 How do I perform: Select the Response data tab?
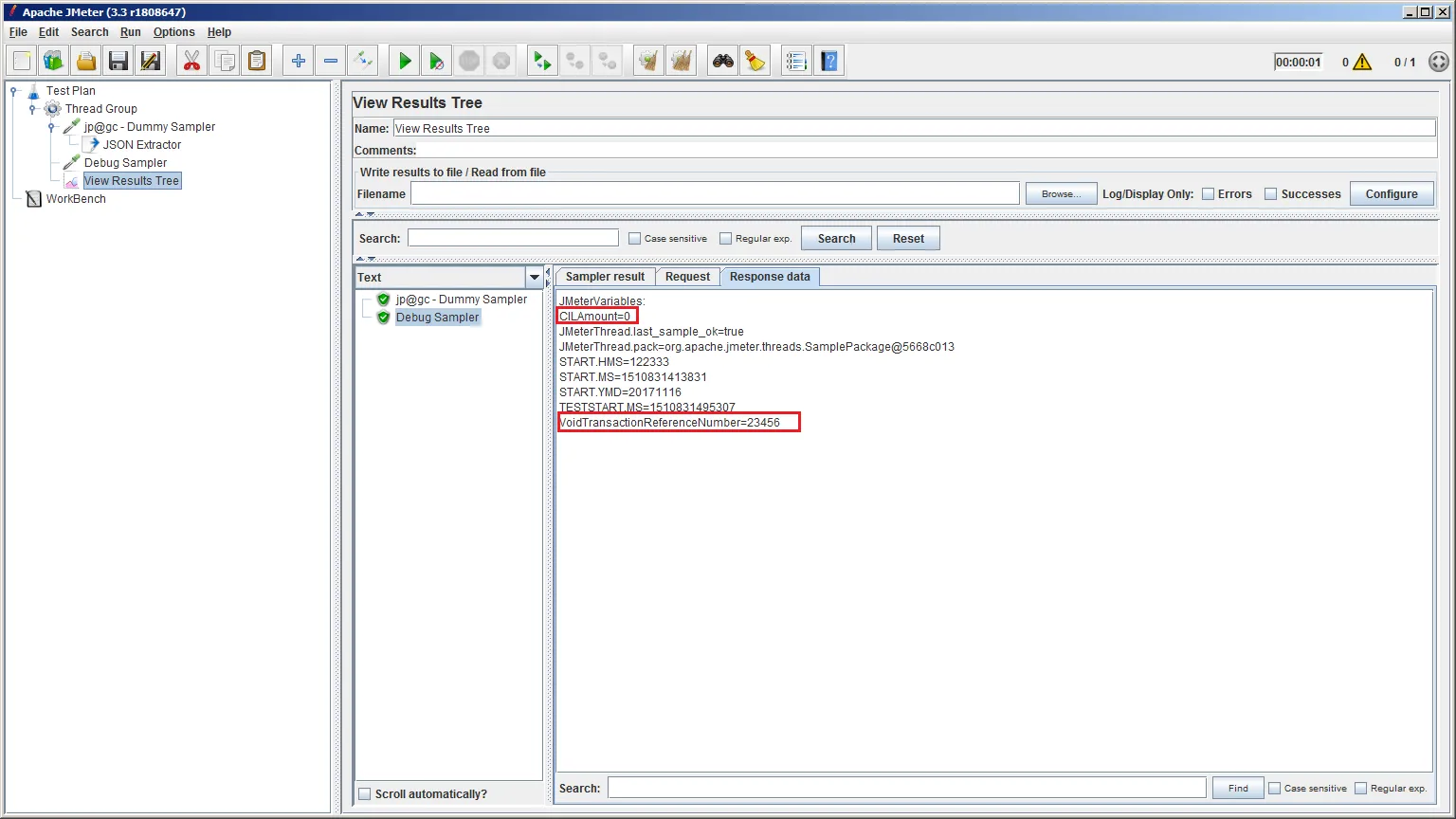tap(770, 277)
